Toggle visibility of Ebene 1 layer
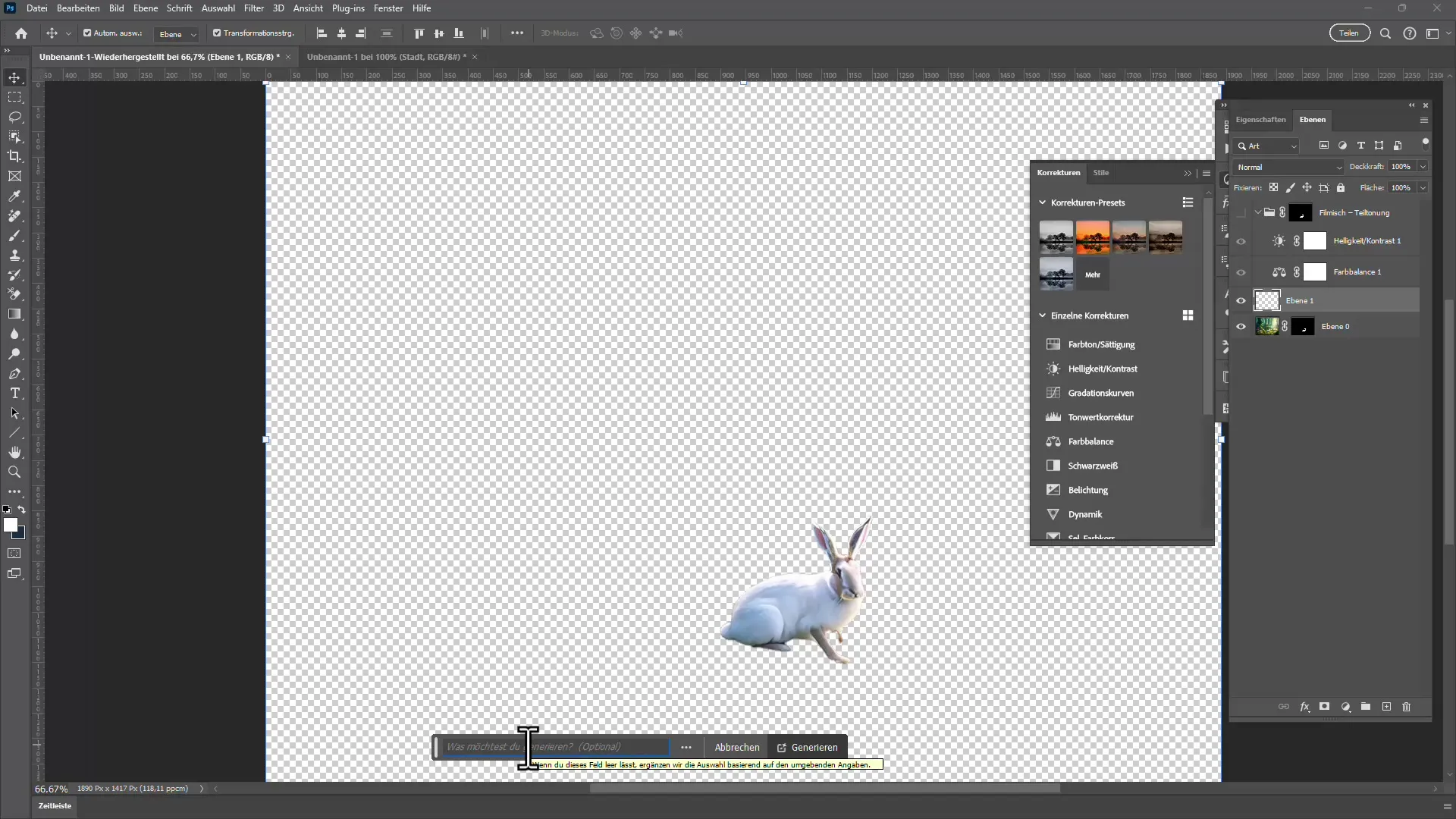The height and width of the screenshot is (819, 1456). pyautogui.click(x=1241, y=300)
